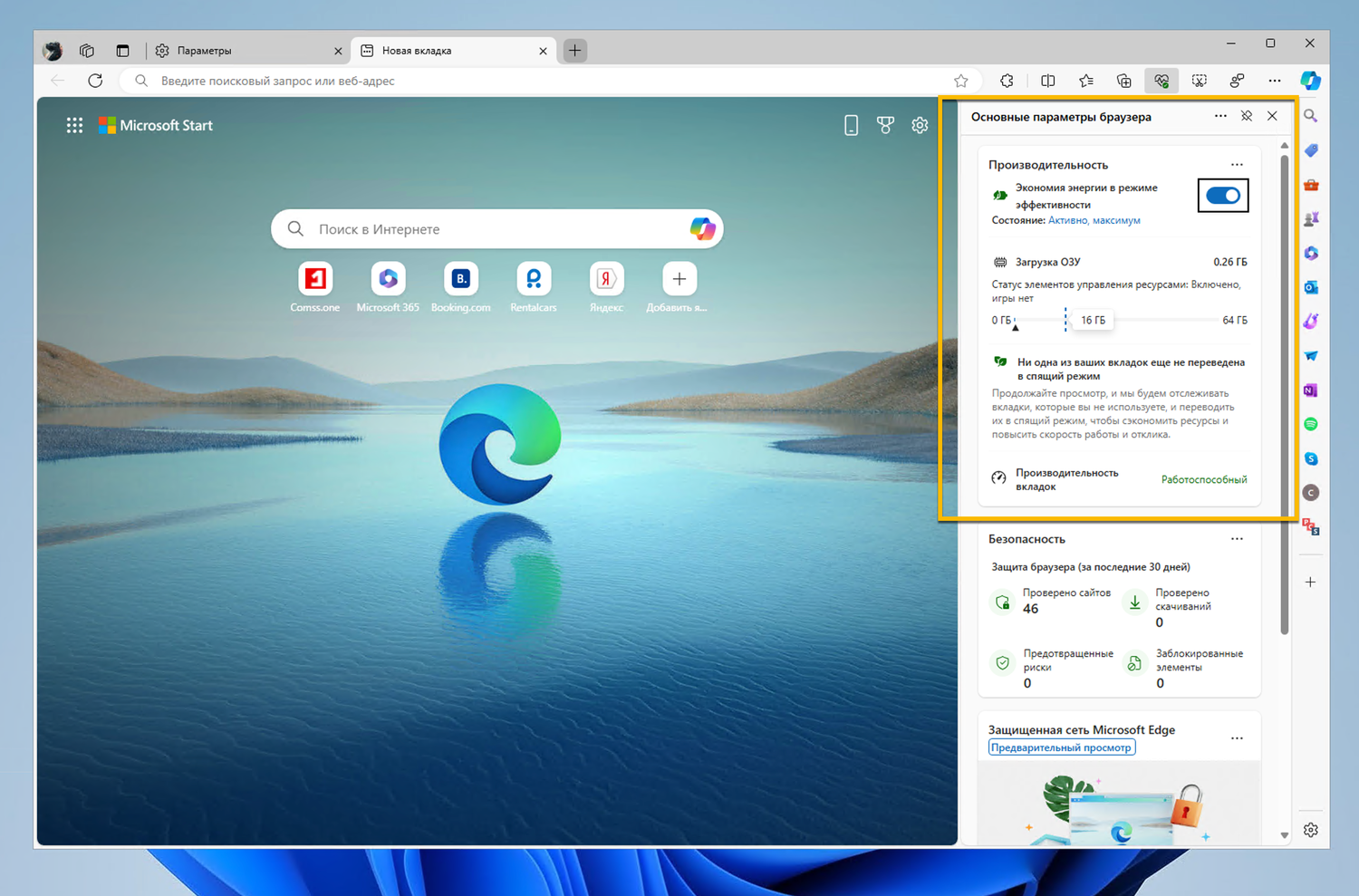Open the Microsoft Start apps grid
Viewport: 1359px width, 896px height.
coord(74,126)
